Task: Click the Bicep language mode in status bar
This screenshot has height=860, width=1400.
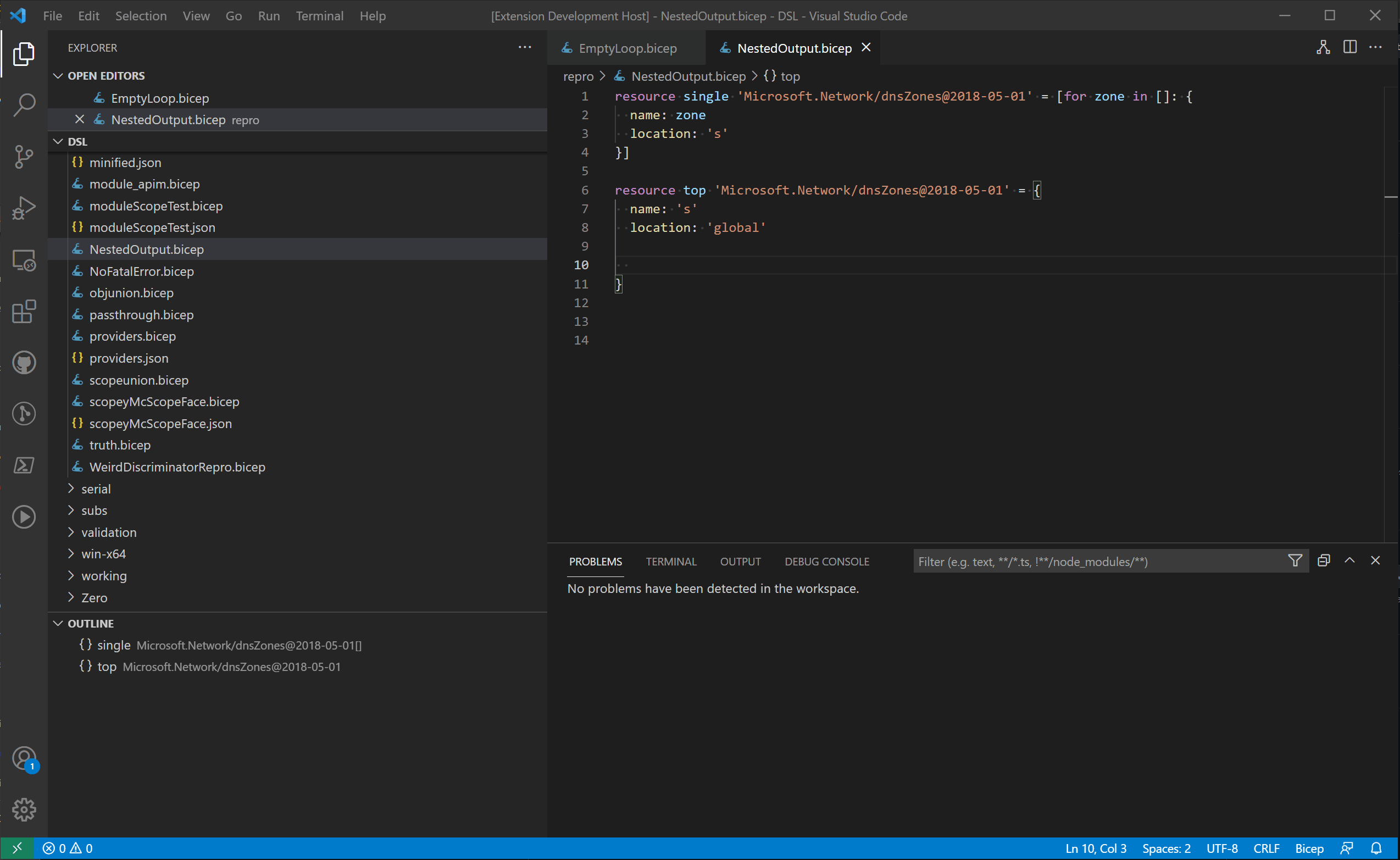Action: click(1309, 848)
